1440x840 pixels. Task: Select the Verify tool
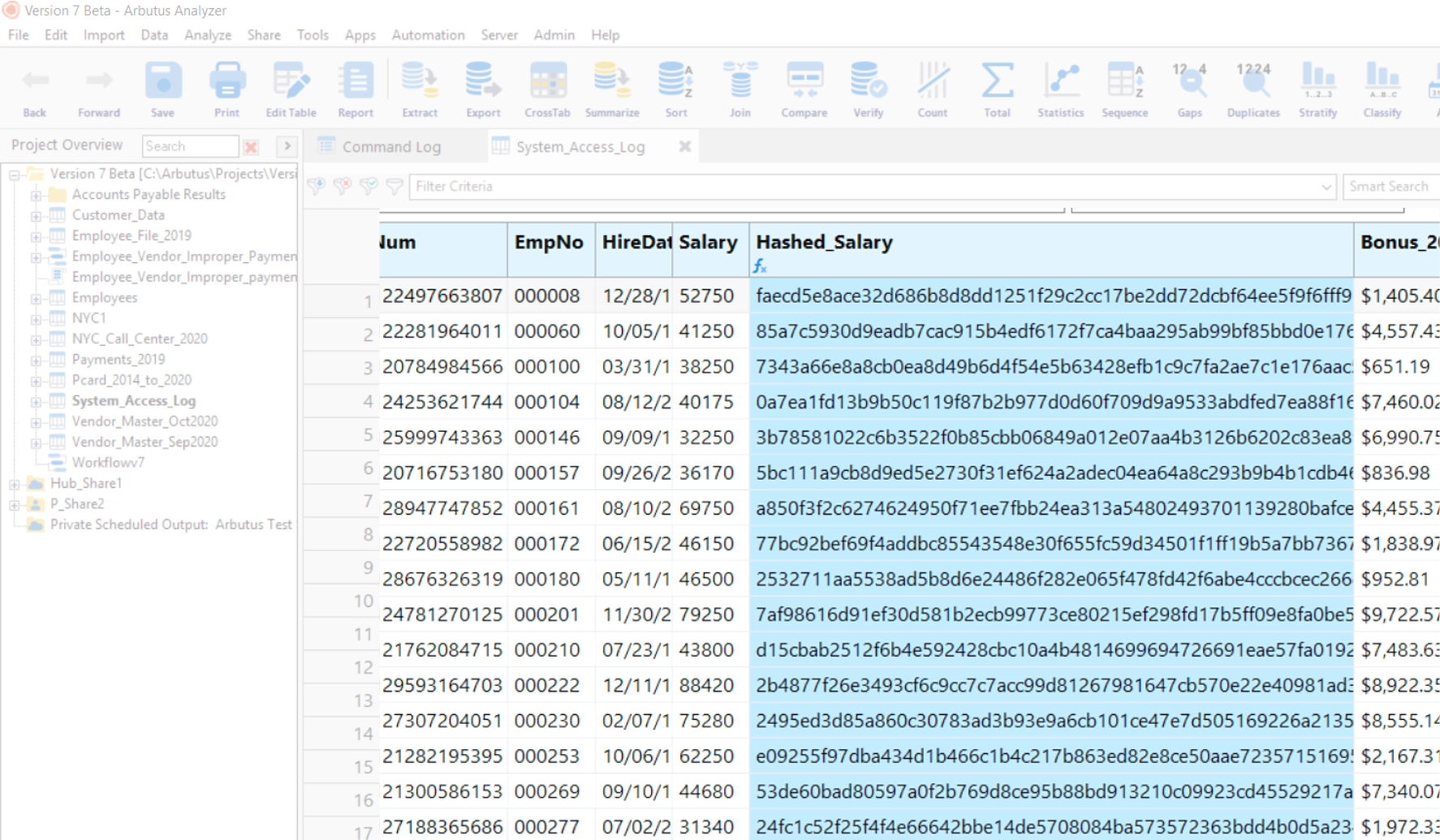pos(868,88)
